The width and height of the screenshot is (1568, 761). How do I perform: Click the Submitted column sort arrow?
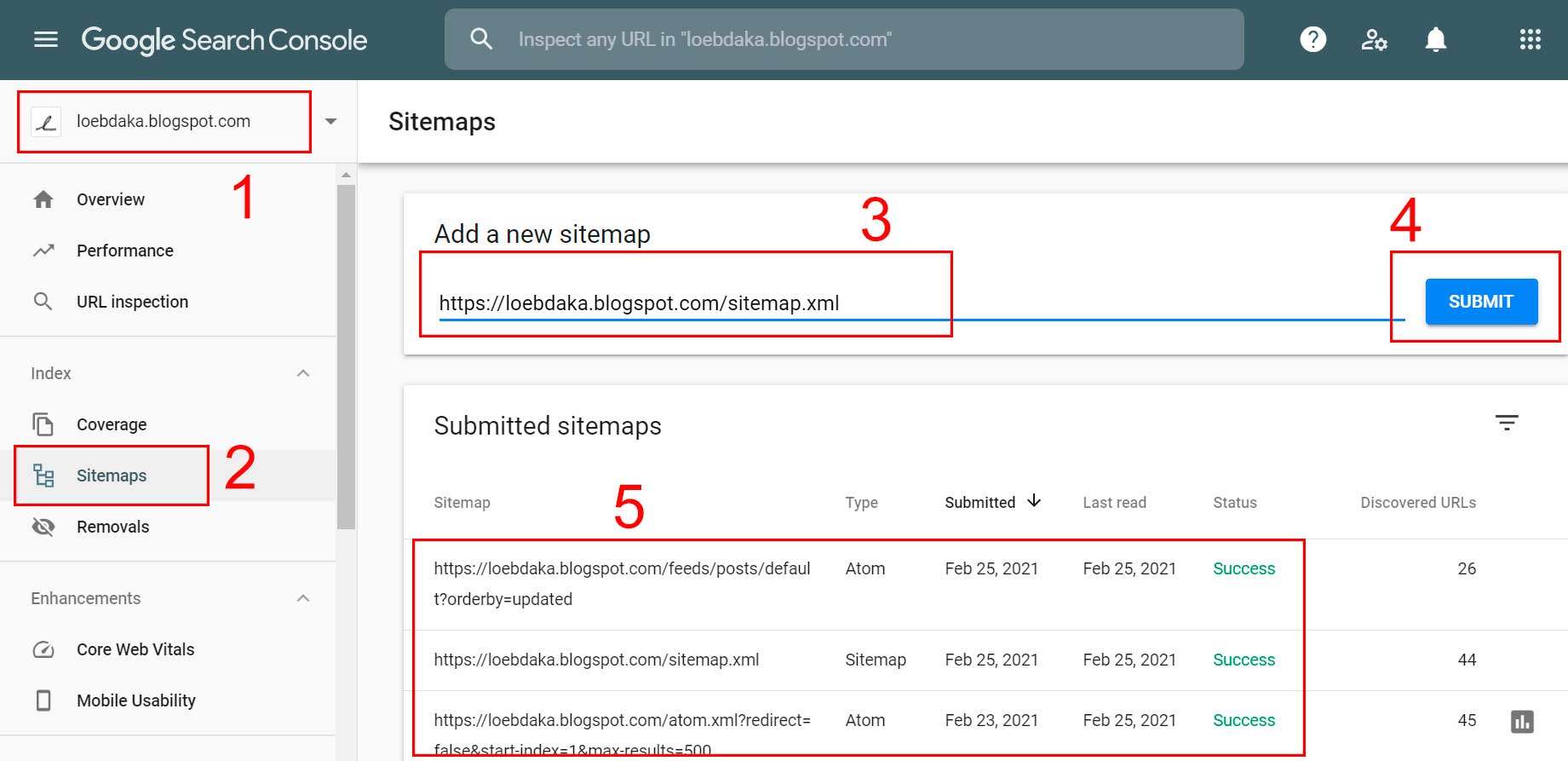pyautogui.click(x=1034, y=501)
